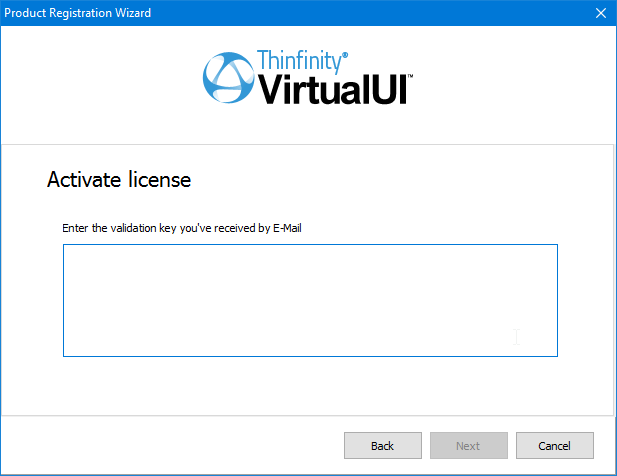Click the Thinfinity VirtualUI globe logo
617x476 pixels.
pos(228,77)
